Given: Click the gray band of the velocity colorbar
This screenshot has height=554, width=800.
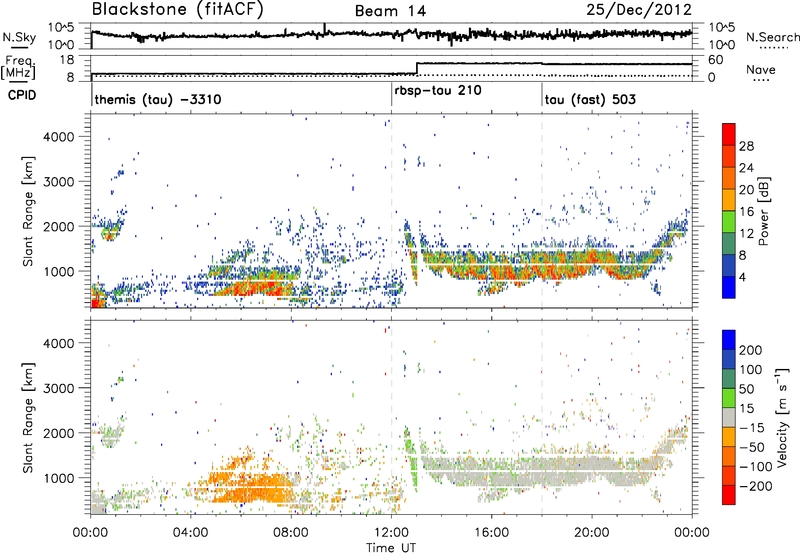Looking at the screenshot, I should (729, 418).
